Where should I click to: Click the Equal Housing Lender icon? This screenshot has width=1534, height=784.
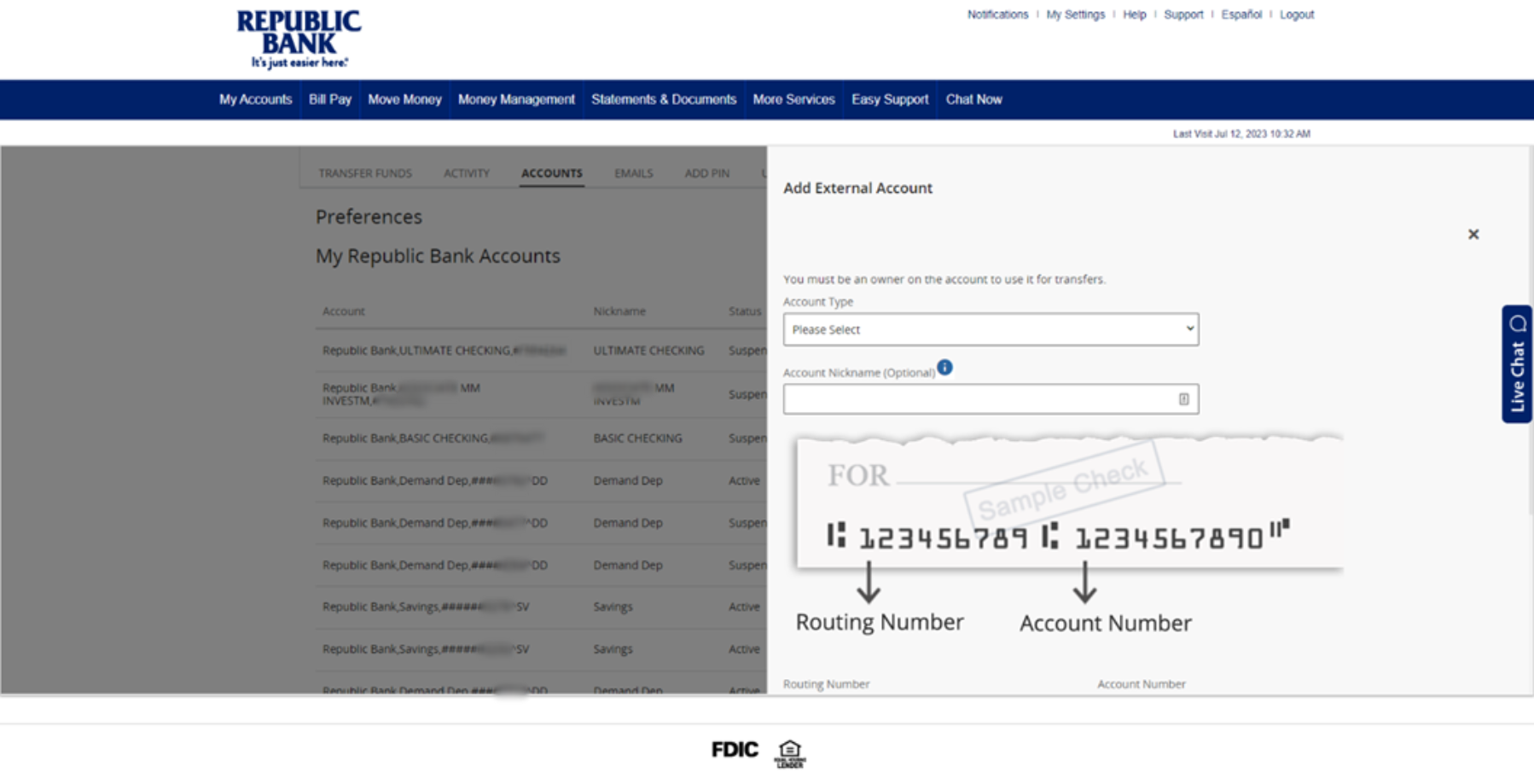coord(790,753)
